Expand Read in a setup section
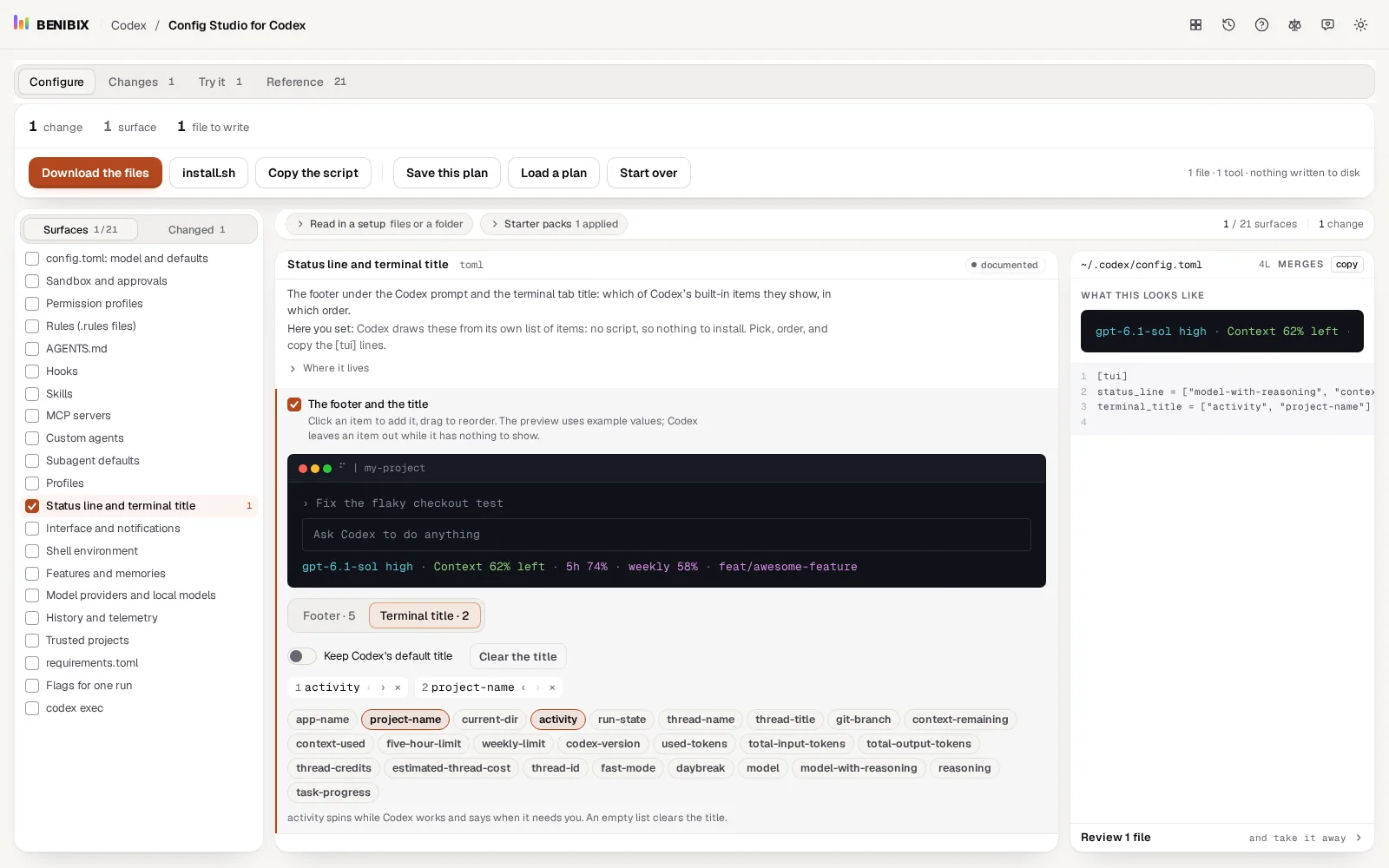The height and width of the screenshot is (868, 1389). point(379,224)
